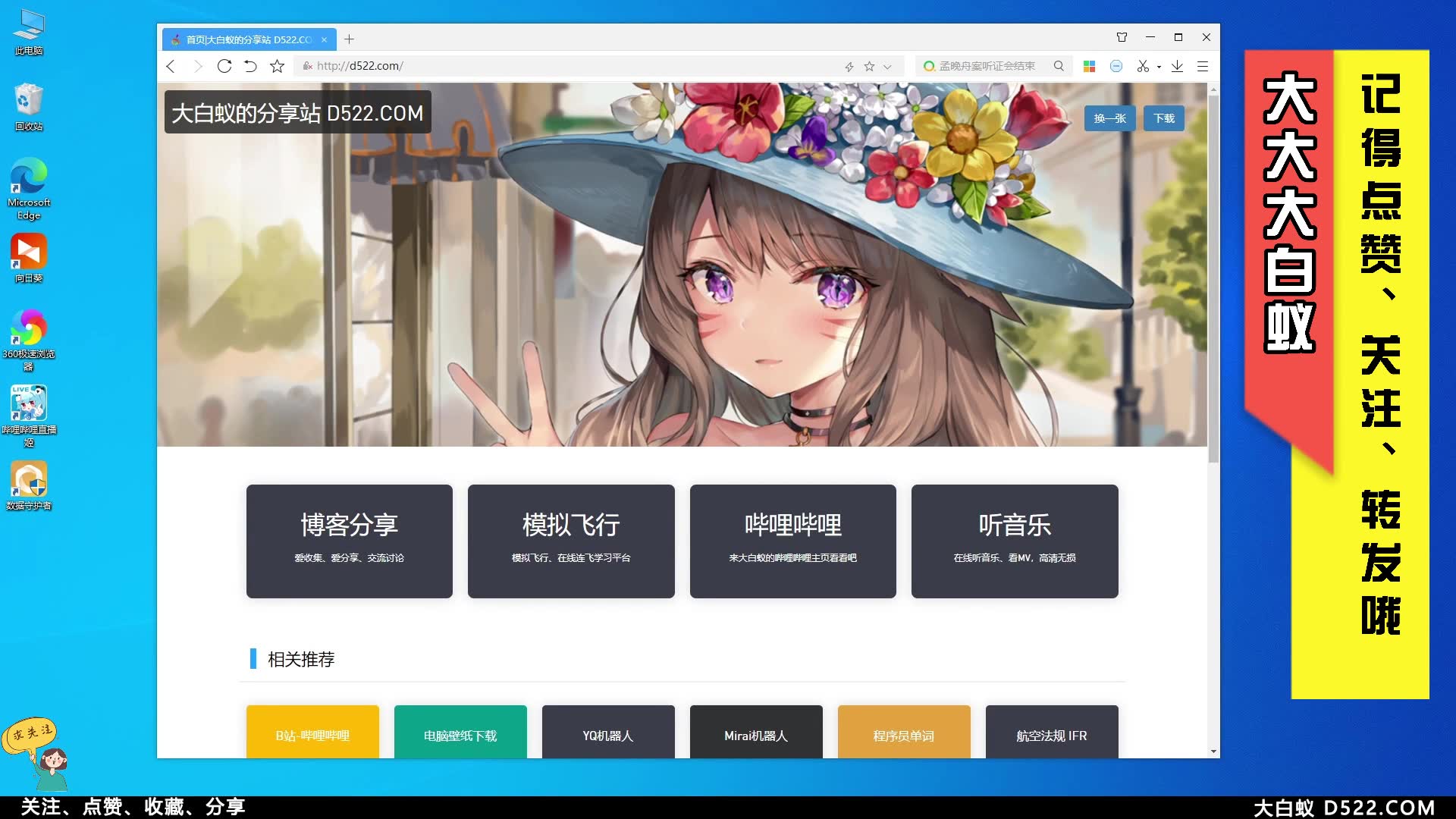Open the search engine selector dropdown
The width and height of the screenshot is (1456, 819).
coord(928,66)
